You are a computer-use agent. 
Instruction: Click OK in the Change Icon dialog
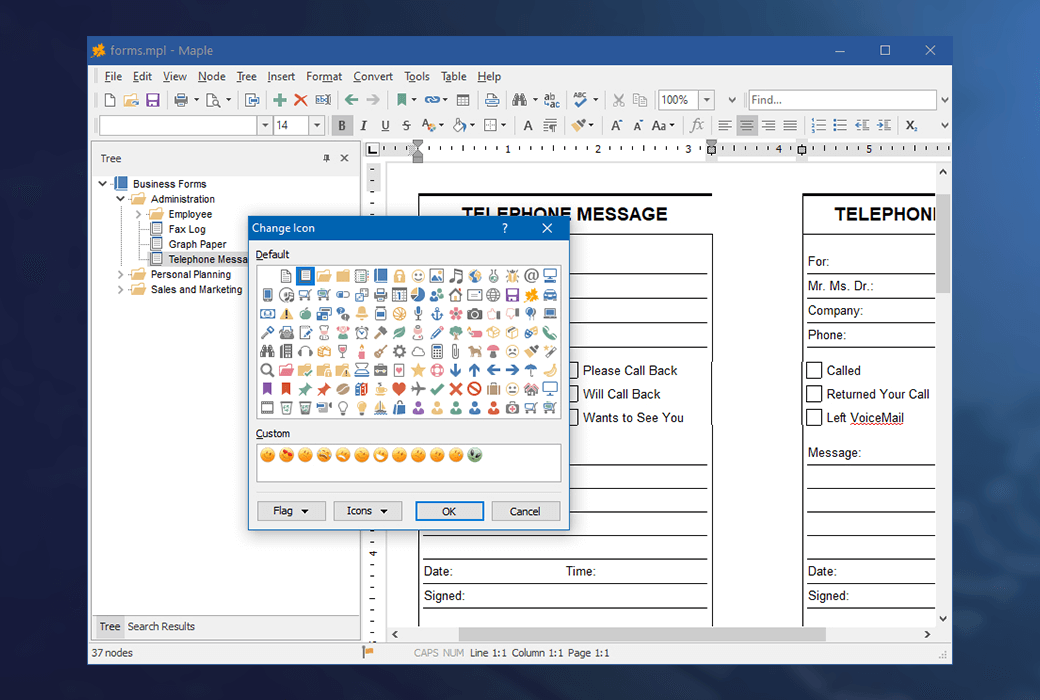click(449, 511)
